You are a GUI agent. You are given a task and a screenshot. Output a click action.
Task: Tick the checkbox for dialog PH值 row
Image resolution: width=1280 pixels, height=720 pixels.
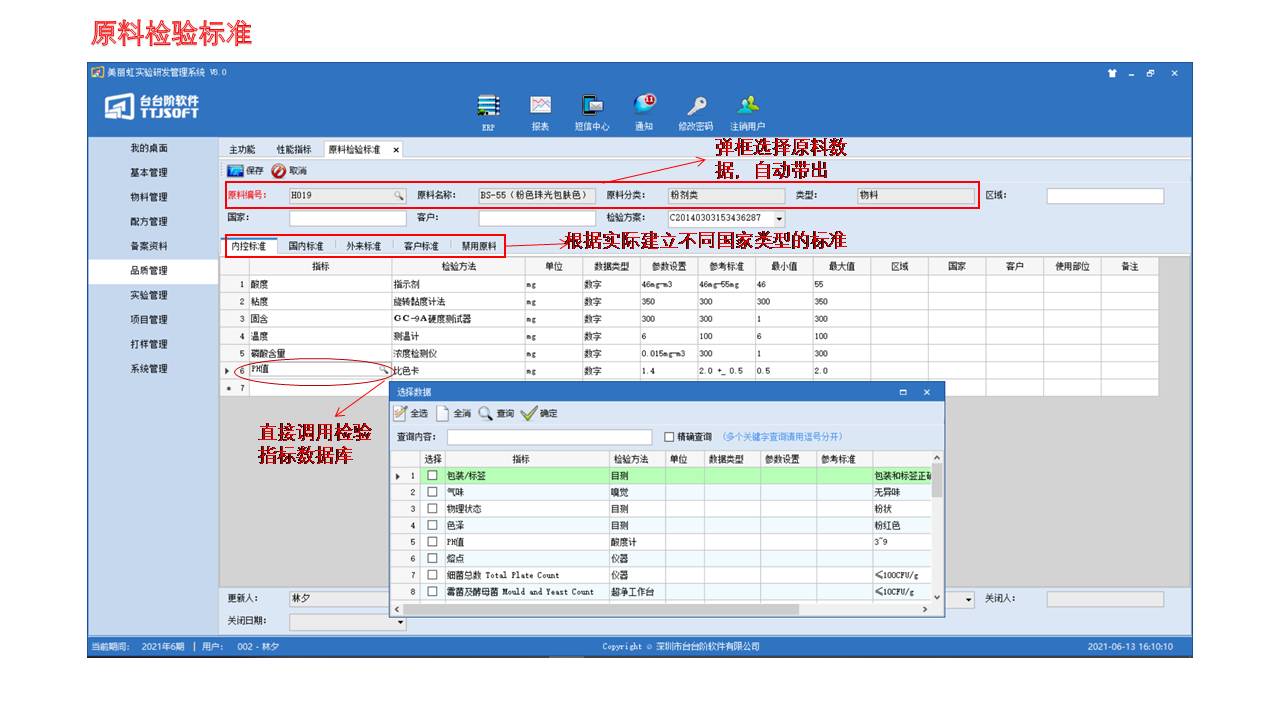(x=432, y=542)
